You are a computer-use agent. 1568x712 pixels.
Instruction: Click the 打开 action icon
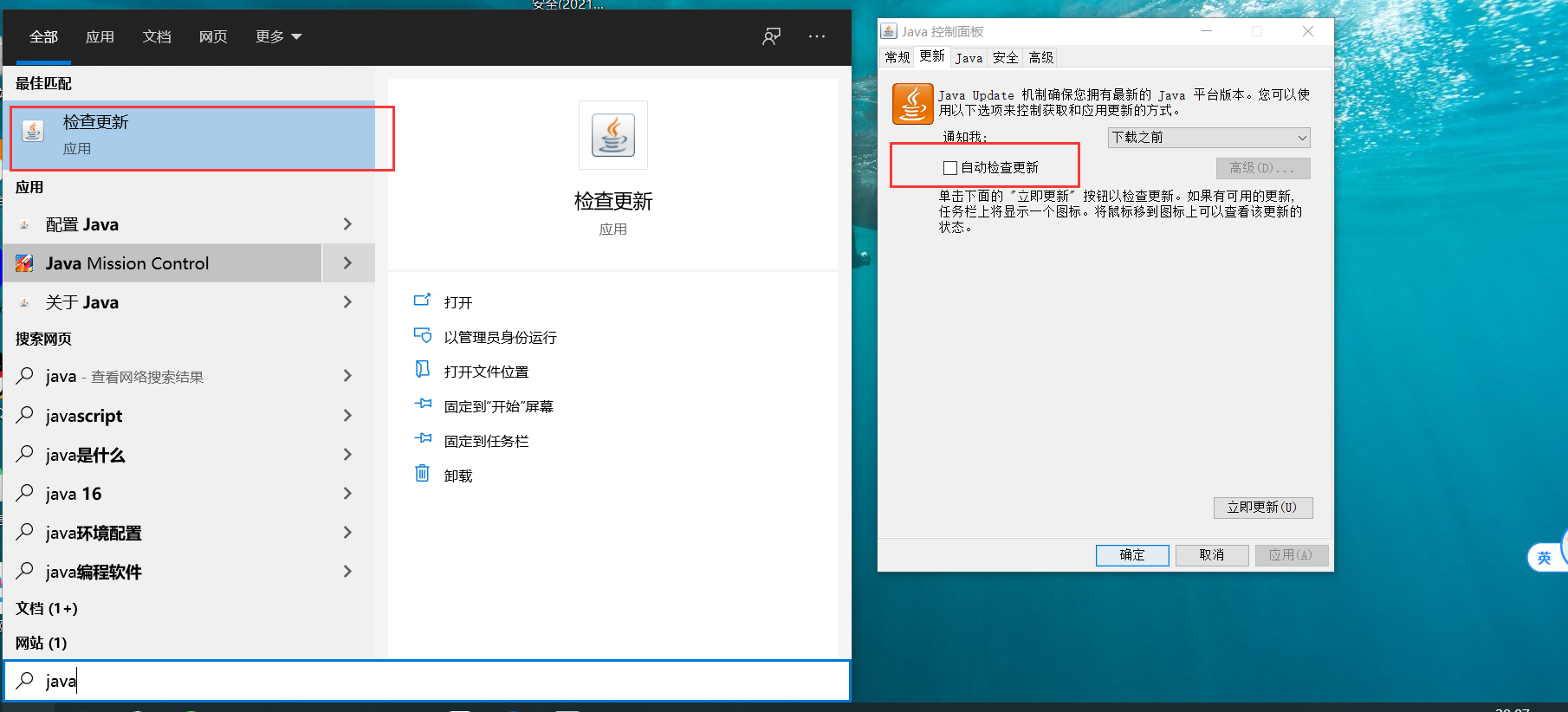click(423, 301)
